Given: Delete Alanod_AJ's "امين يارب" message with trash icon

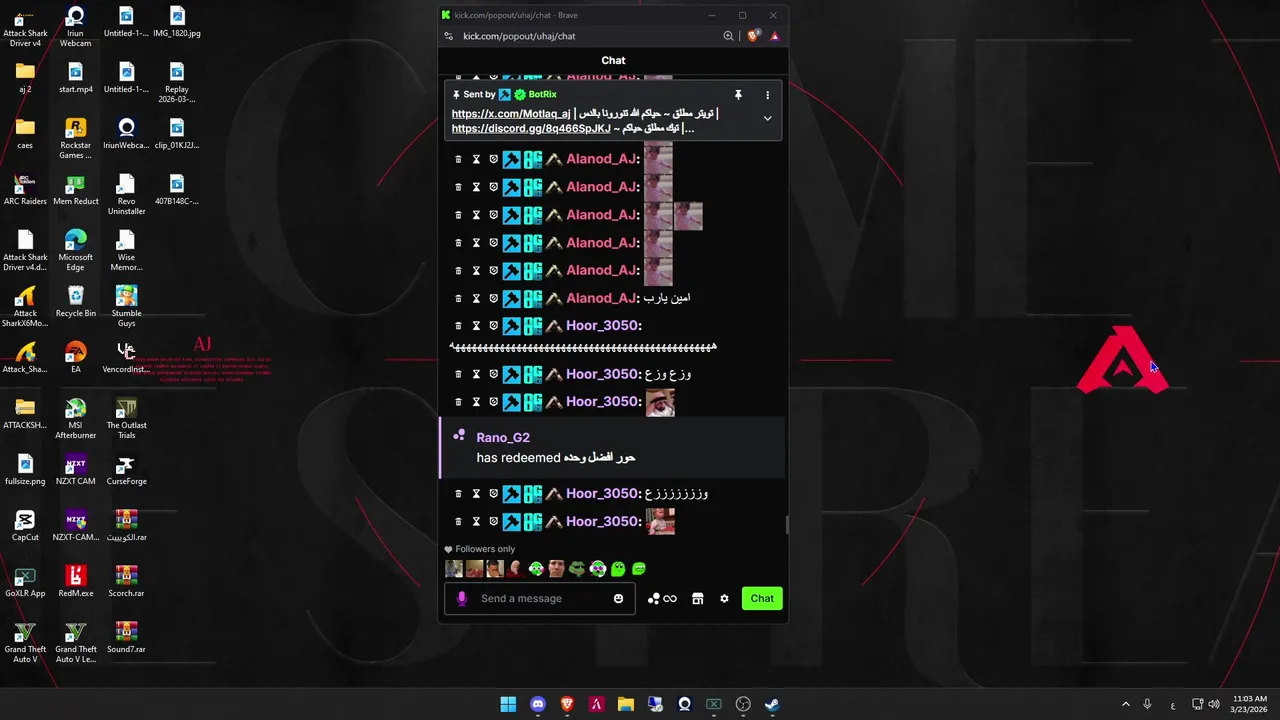Looking at the screenshot, I should coord(459,299).
